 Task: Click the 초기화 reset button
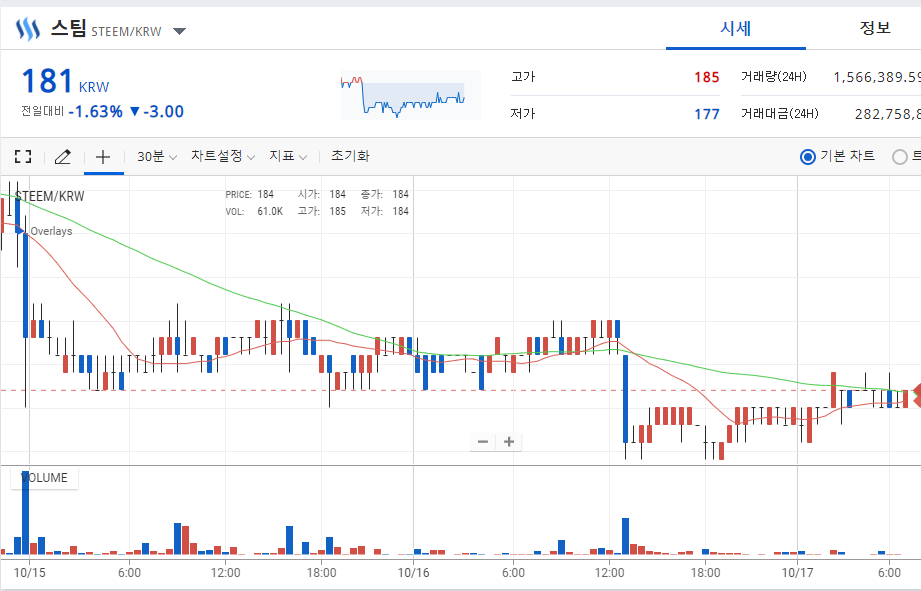[x=350, y=156]
